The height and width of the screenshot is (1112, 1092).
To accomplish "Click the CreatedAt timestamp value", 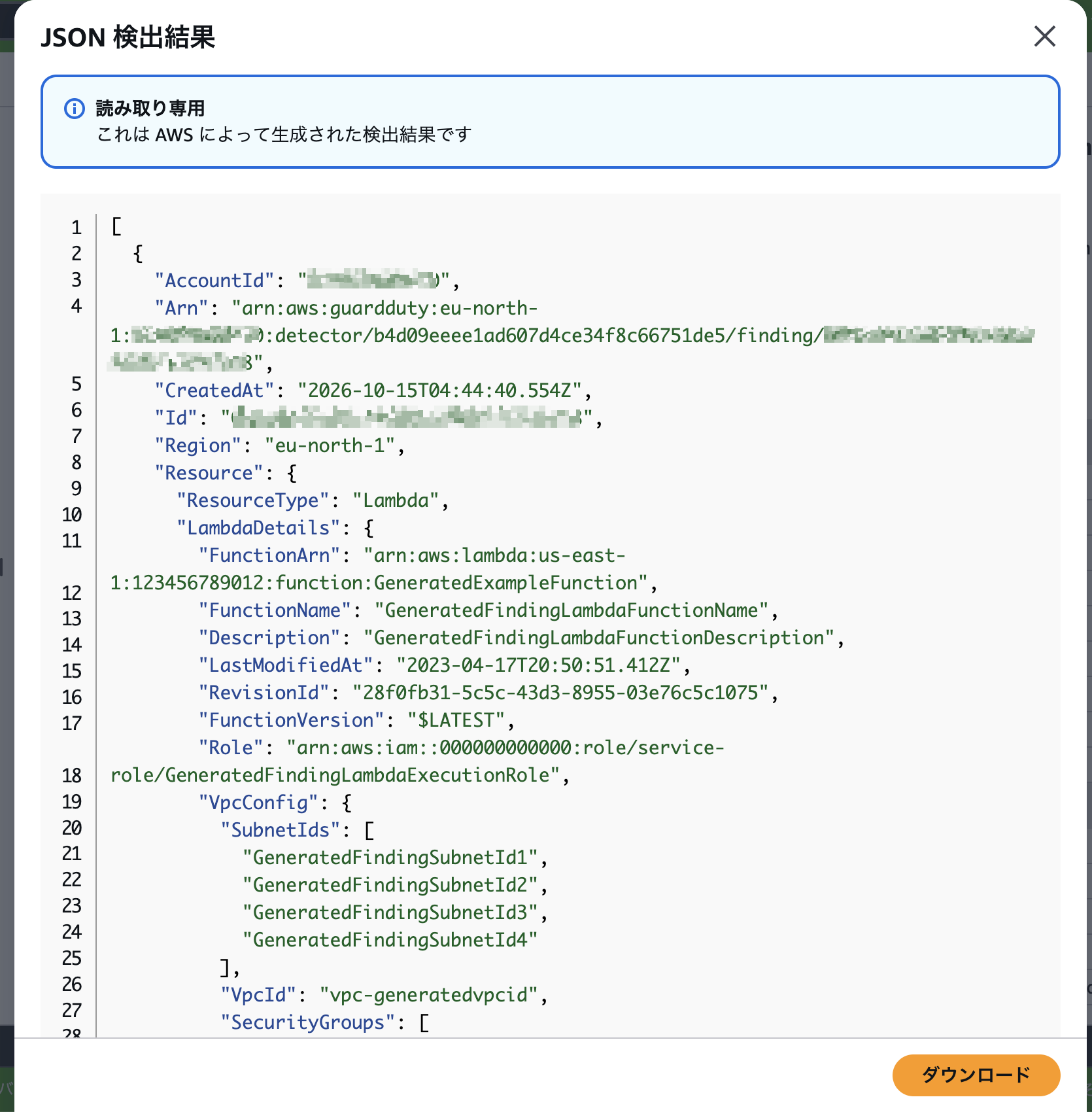I will [439, 391].
